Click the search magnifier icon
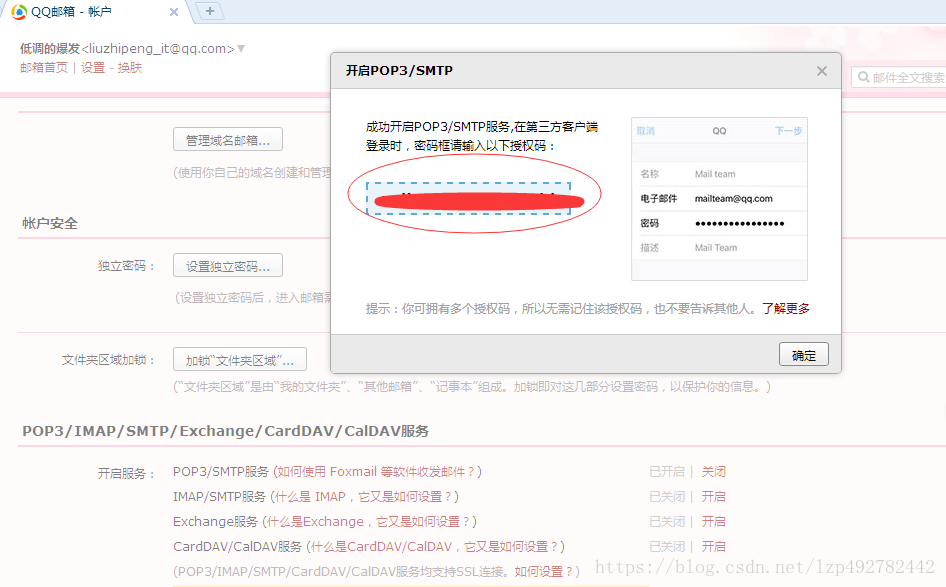Screen dimensions: 946x587 [x=863, y=77]
